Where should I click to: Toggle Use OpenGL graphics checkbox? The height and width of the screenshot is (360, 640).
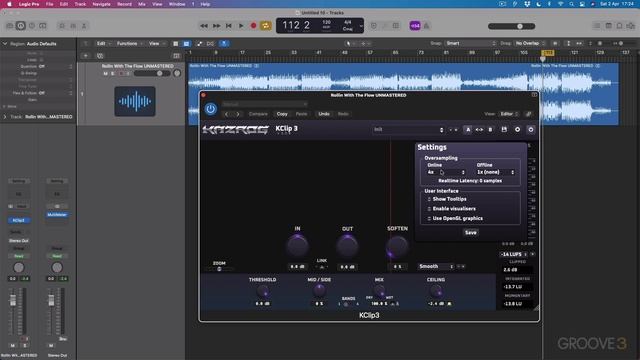click(429, 219)
